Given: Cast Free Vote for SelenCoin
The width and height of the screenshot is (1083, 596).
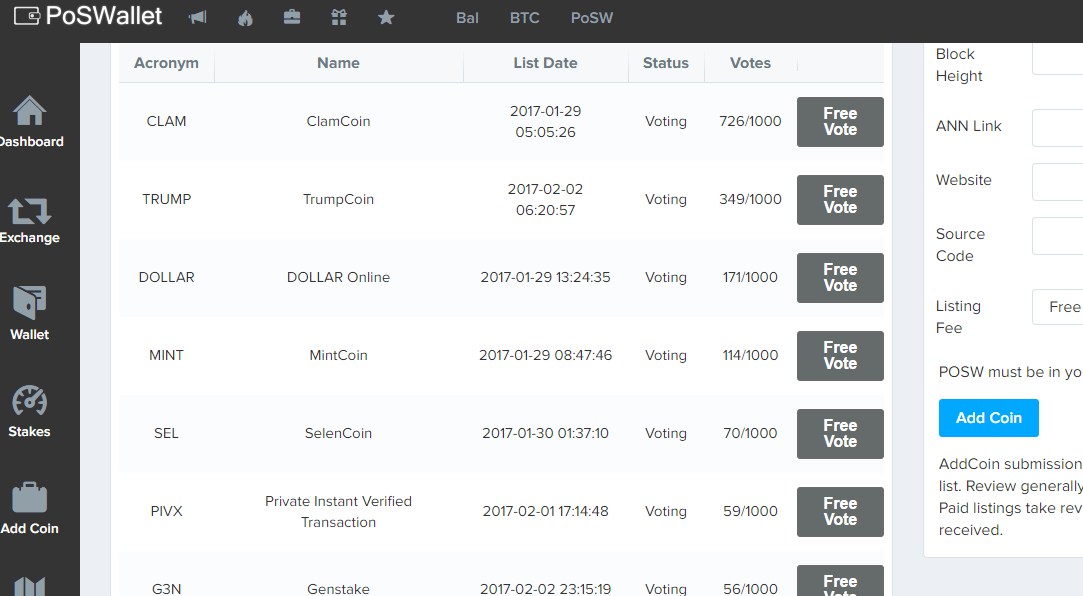Looking at the screenshot, I should 840,434.
